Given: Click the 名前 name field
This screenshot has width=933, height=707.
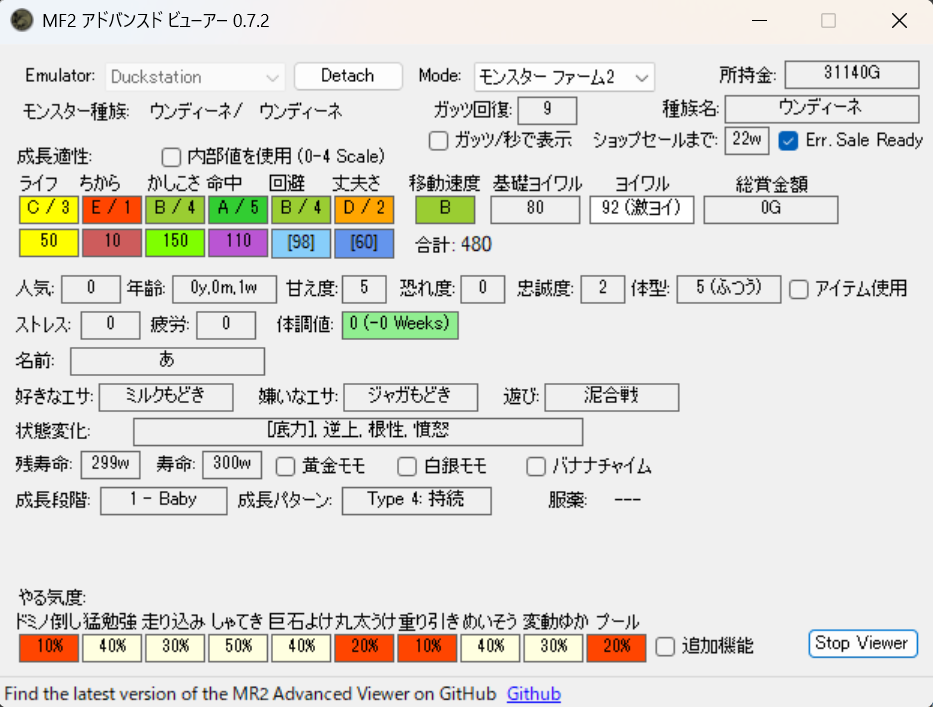Looking at the screenshot, I should tap(167, 361).
